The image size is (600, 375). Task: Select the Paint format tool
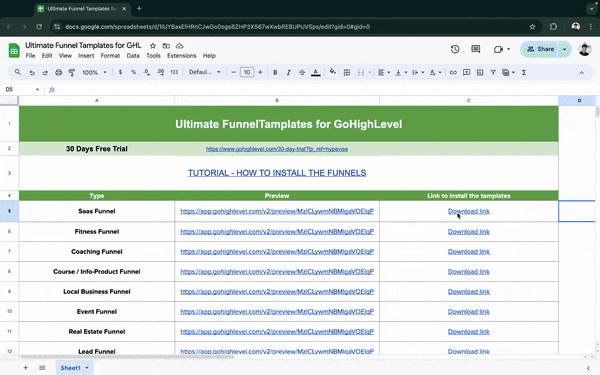(x=72, y=72)
